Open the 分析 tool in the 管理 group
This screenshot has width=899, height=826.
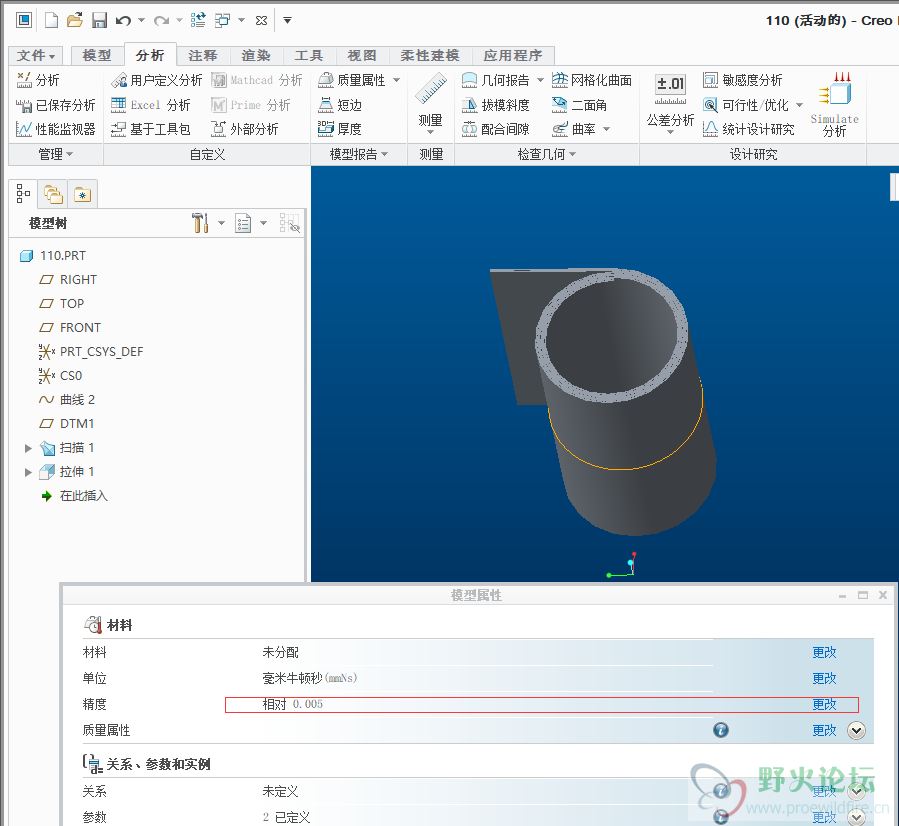click(x=38, y=80)
